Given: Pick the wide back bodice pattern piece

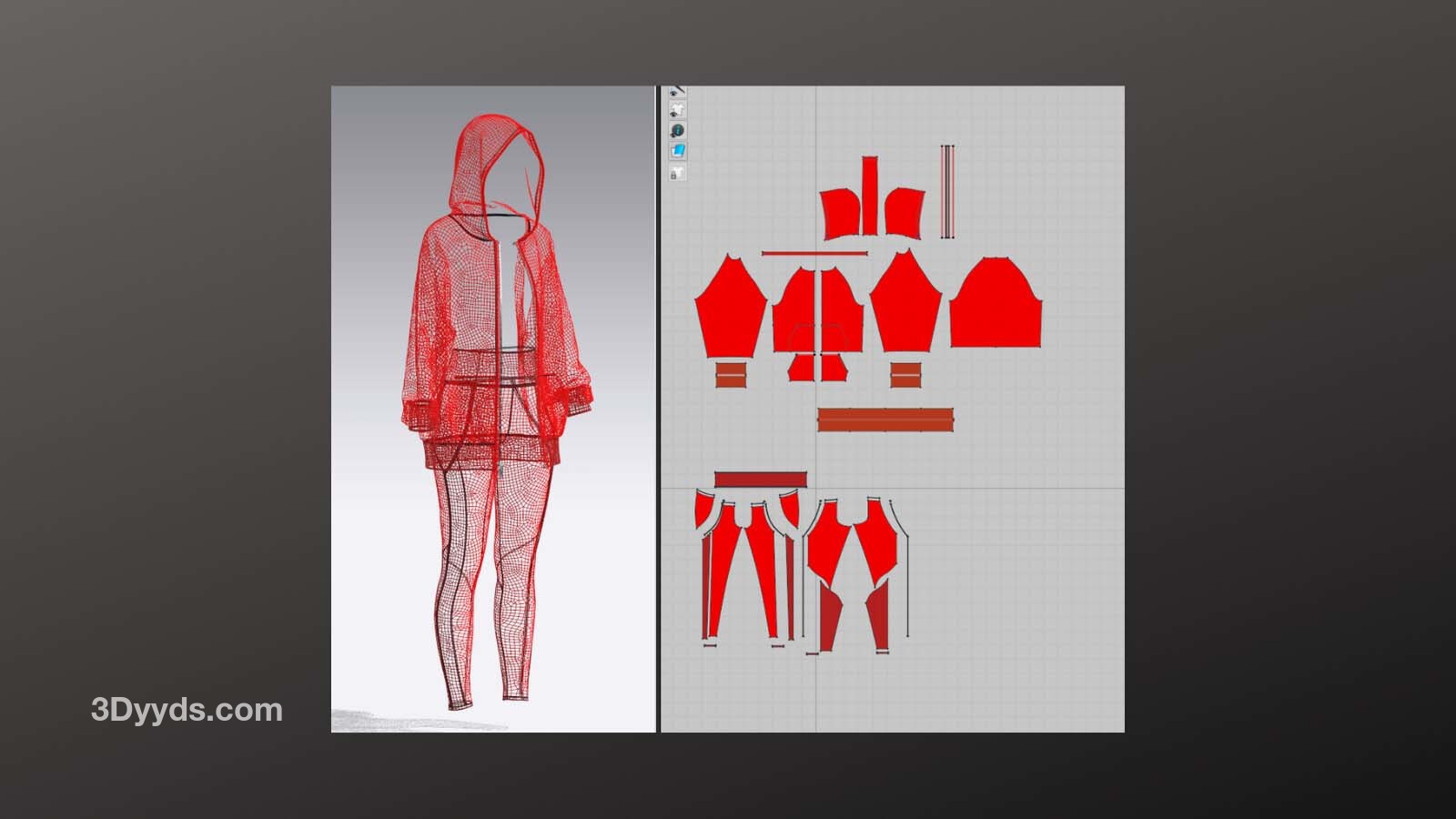Looking at the screenshot, I should coord(996,305).
